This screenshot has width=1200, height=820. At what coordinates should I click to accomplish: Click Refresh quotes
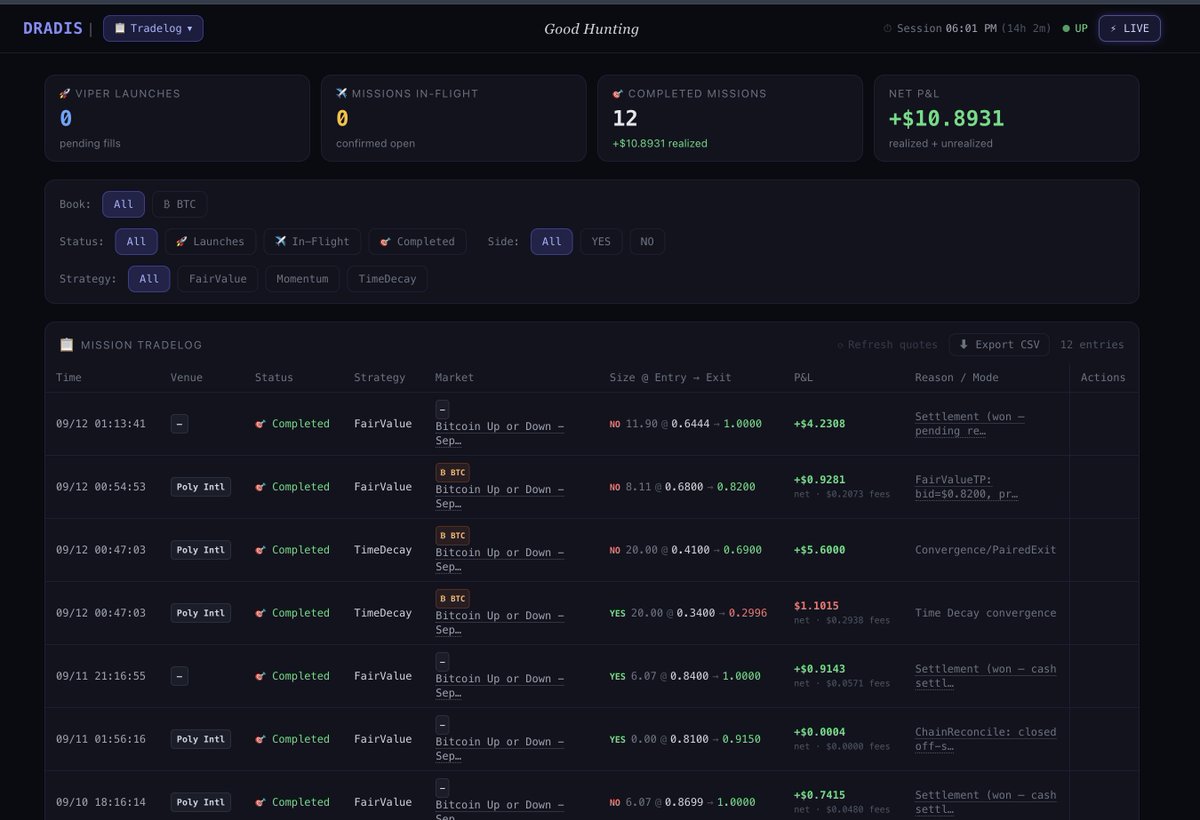(888, 345)
